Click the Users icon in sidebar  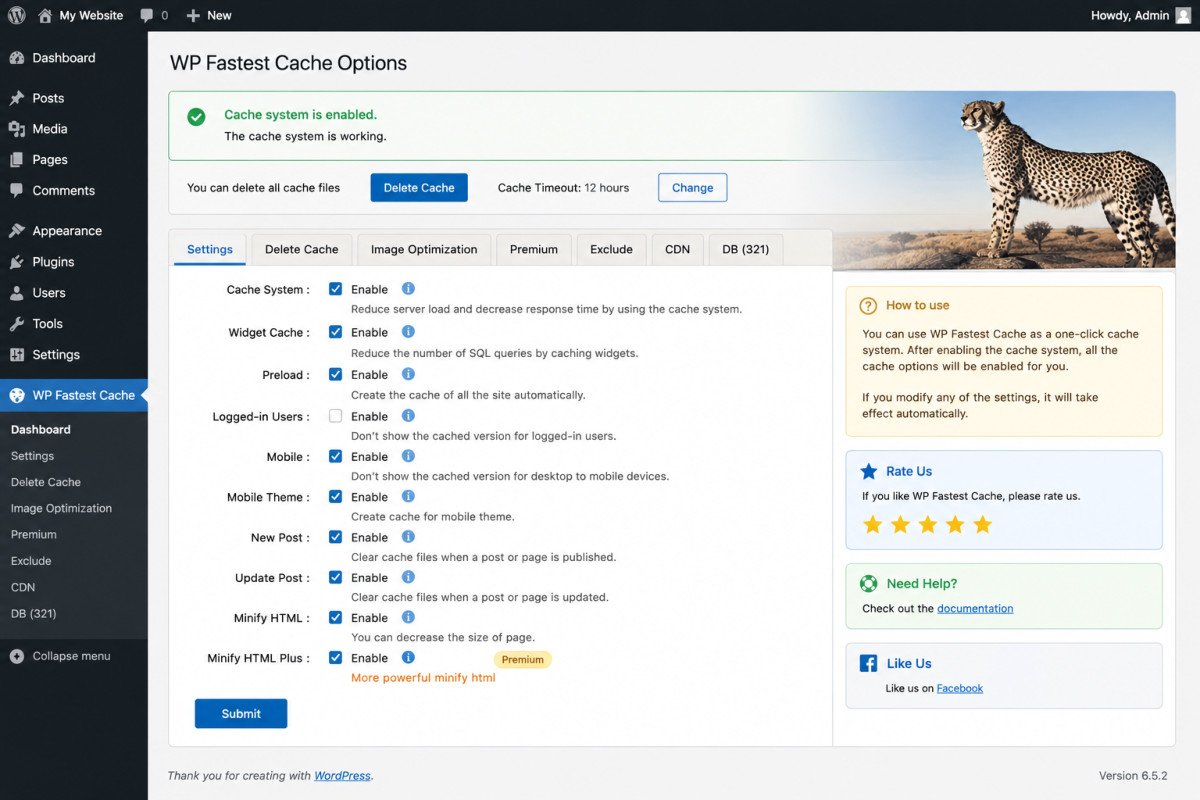coord(17,293)
